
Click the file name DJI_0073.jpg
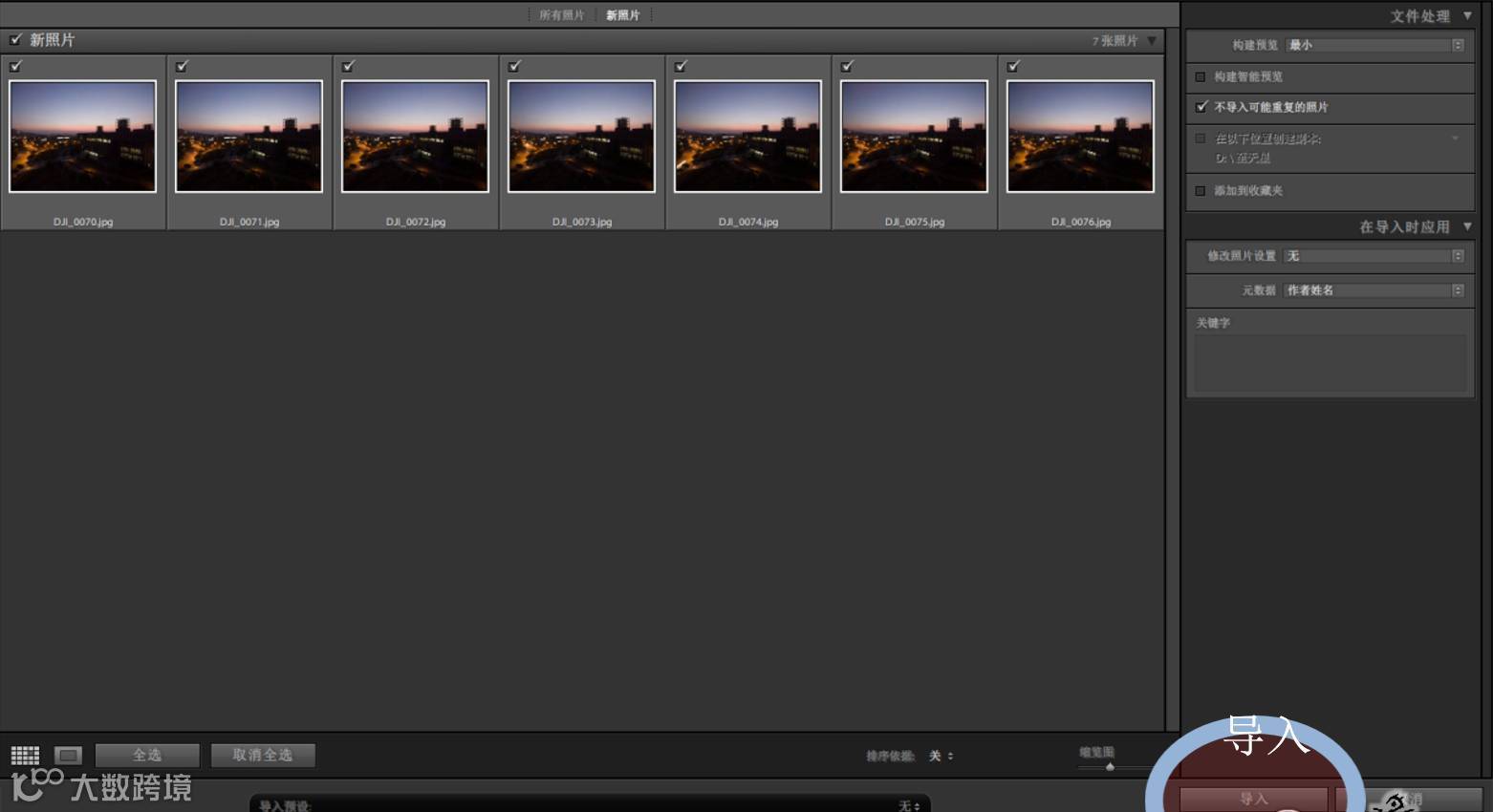pos(582,222)
